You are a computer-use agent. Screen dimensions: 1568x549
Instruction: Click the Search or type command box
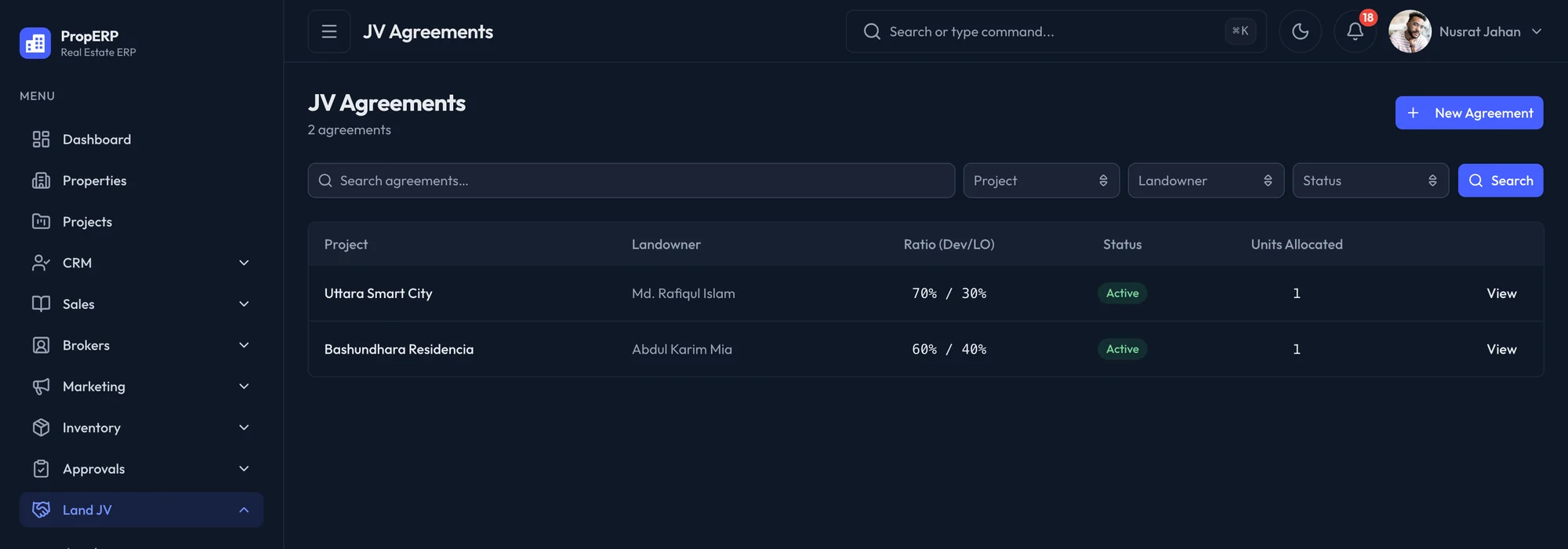click(1056, 31)
